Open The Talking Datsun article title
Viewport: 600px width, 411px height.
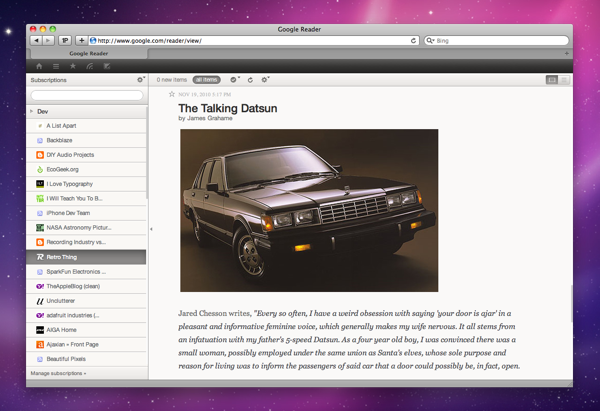point(228,108)
